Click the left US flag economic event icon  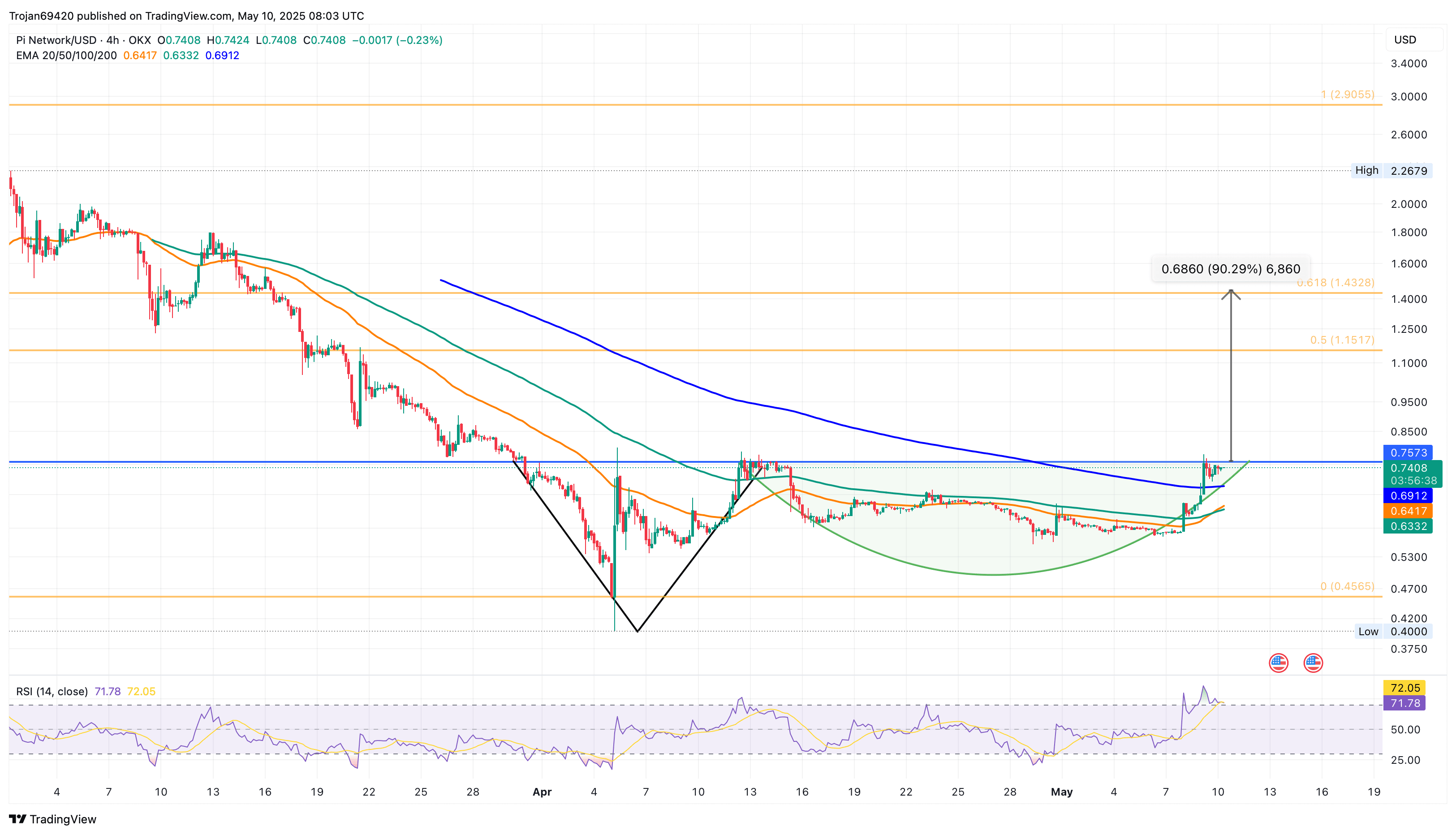coord(1278,663)
